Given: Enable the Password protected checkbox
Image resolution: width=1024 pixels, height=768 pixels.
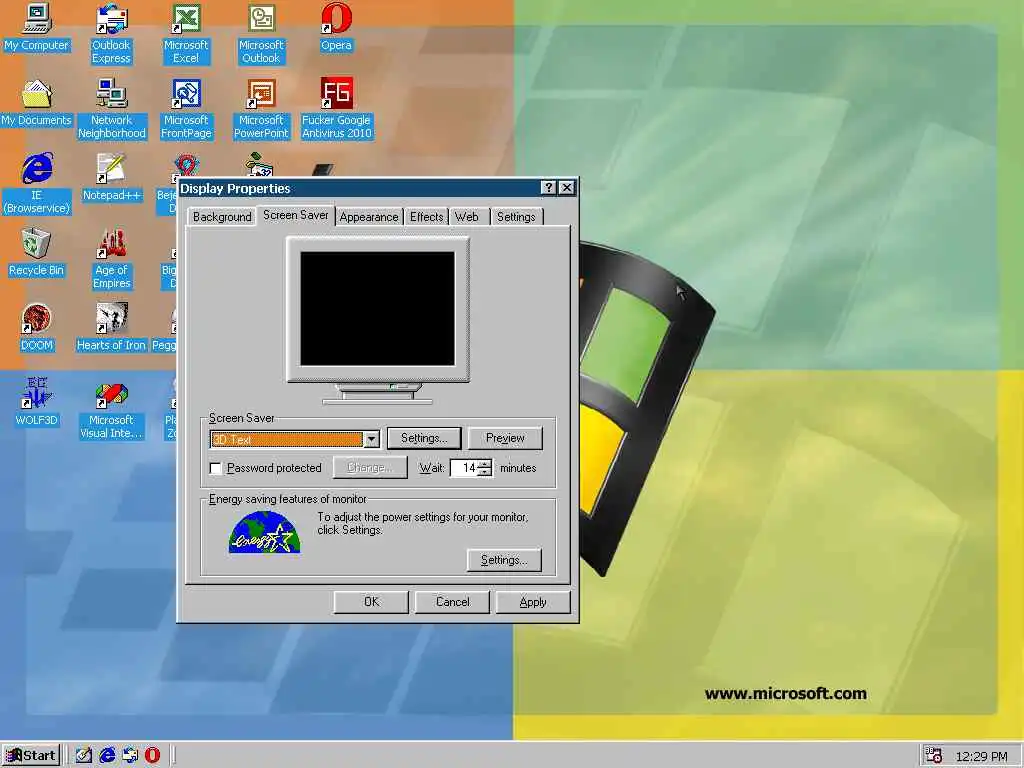Looking at the screenshot, I should [x=216, y=468].
